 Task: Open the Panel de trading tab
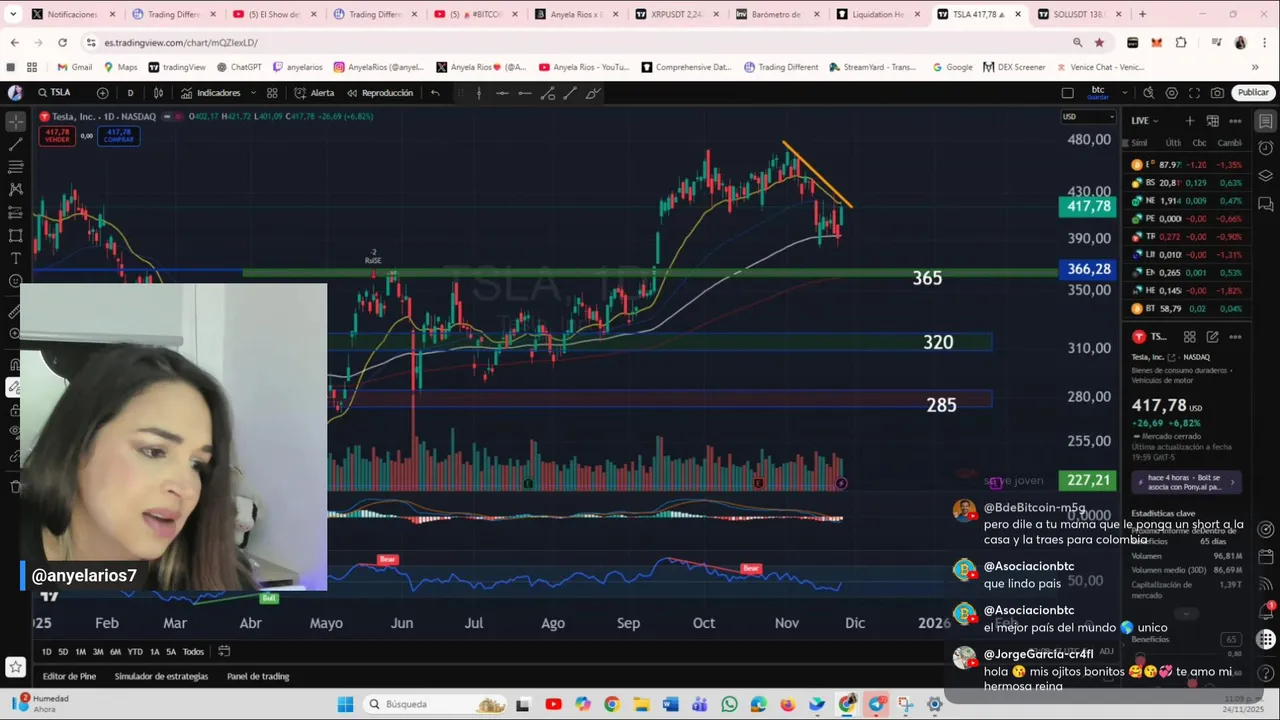pyautogui.click(x=258, y=676)
